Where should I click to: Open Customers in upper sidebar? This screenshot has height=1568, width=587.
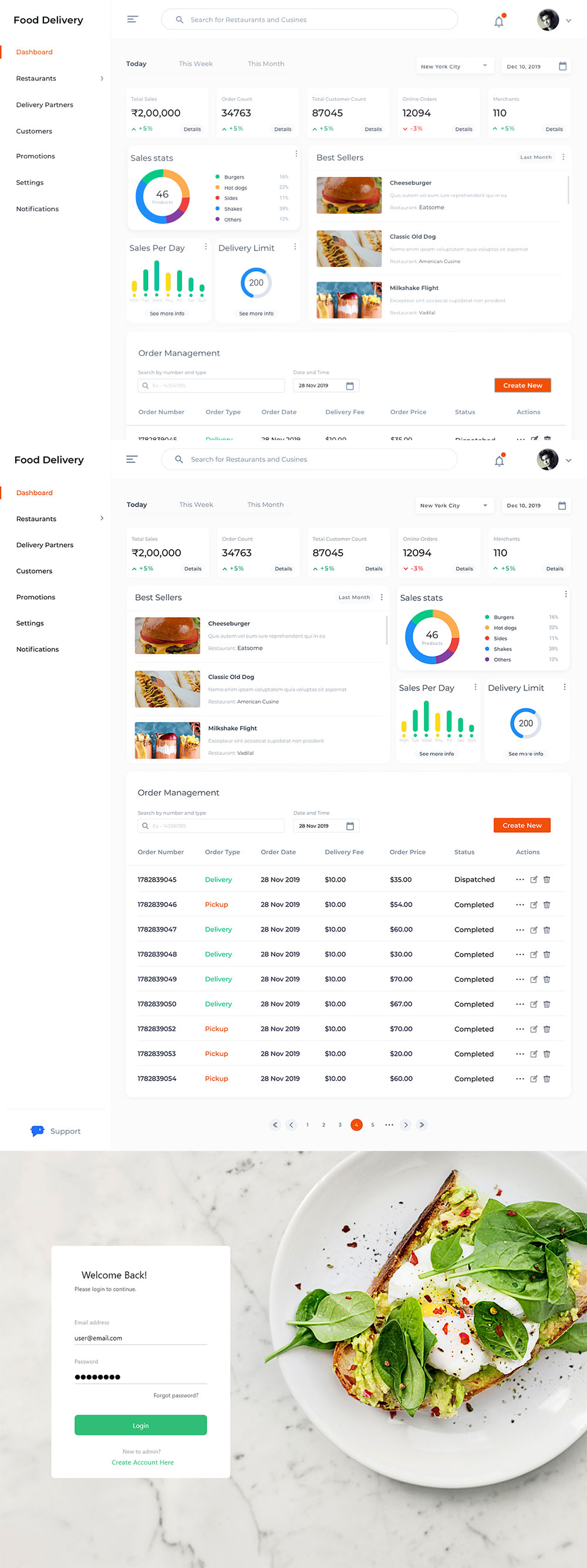click(34, 131)
